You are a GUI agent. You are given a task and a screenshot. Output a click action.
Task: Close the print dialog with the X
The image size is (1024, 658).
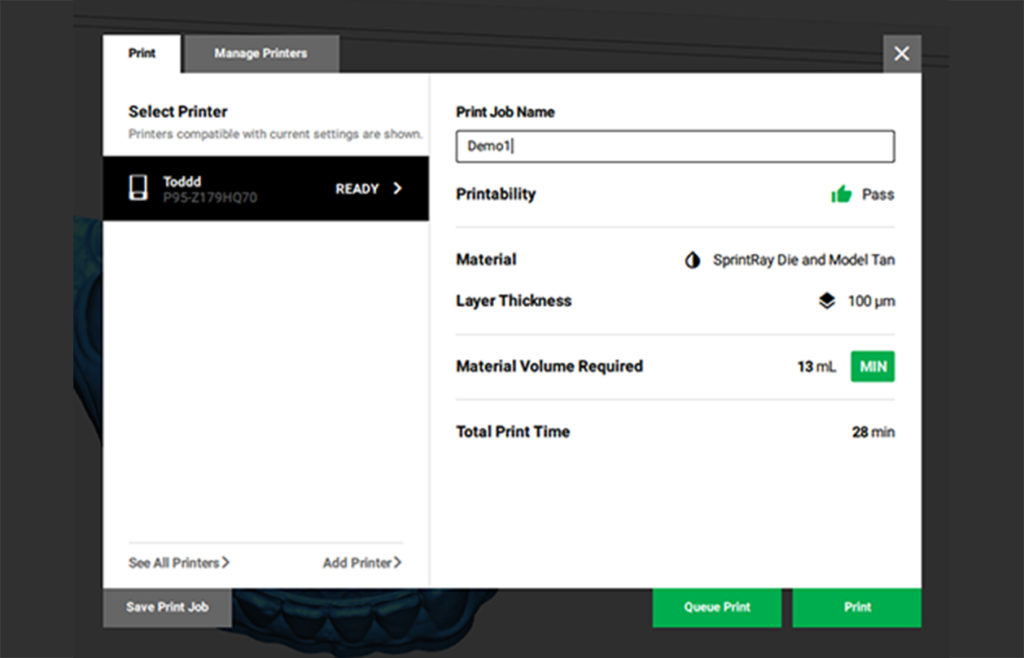[x=902, y=54]
